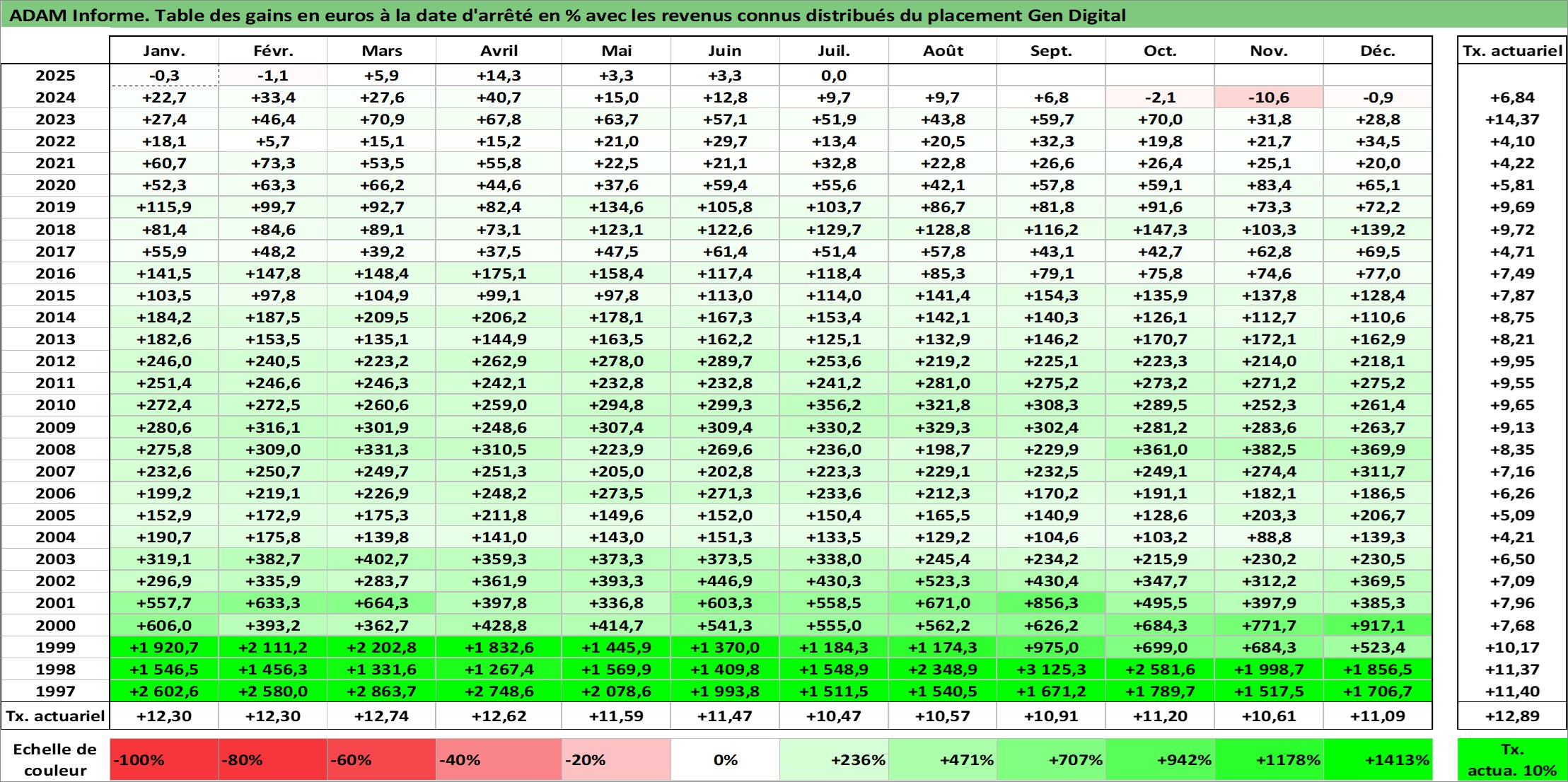Select the +917,1 value in 2000 Déc.
This screenshot has height=782, width=1568.
[1378, 625]
